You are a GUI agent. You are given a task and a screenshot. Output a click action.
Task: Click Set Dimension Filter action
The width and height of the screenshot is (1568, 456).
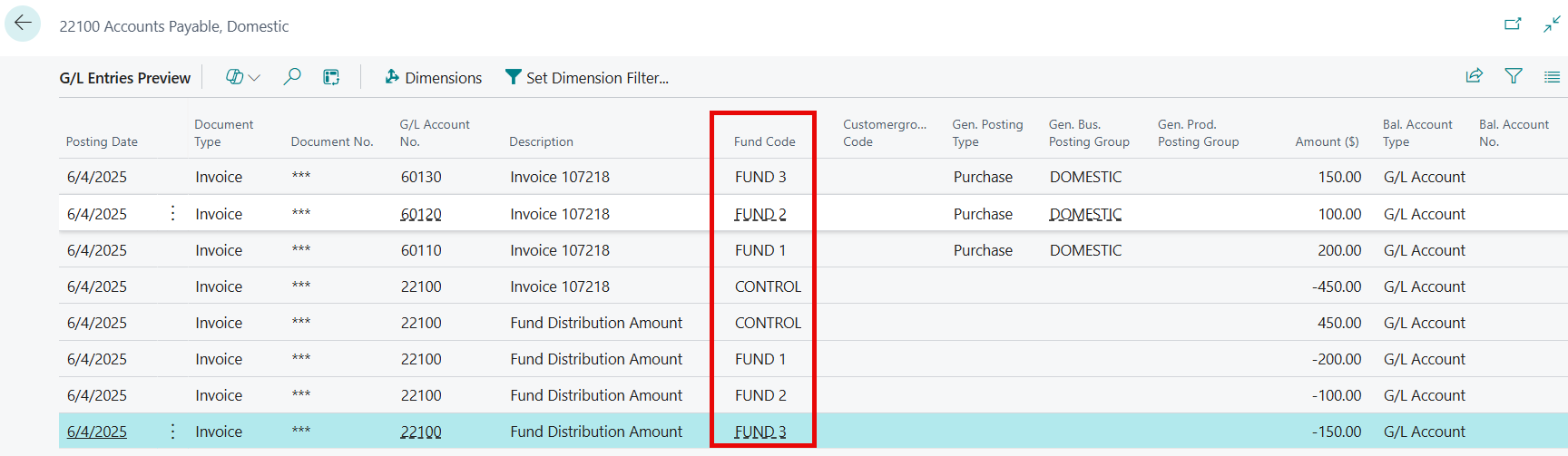pos(587,78)
